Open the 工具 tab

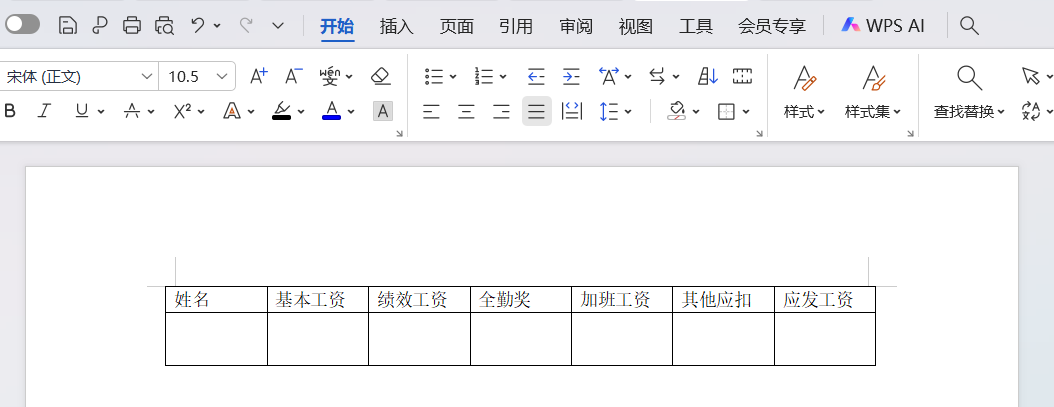[696, 26]
